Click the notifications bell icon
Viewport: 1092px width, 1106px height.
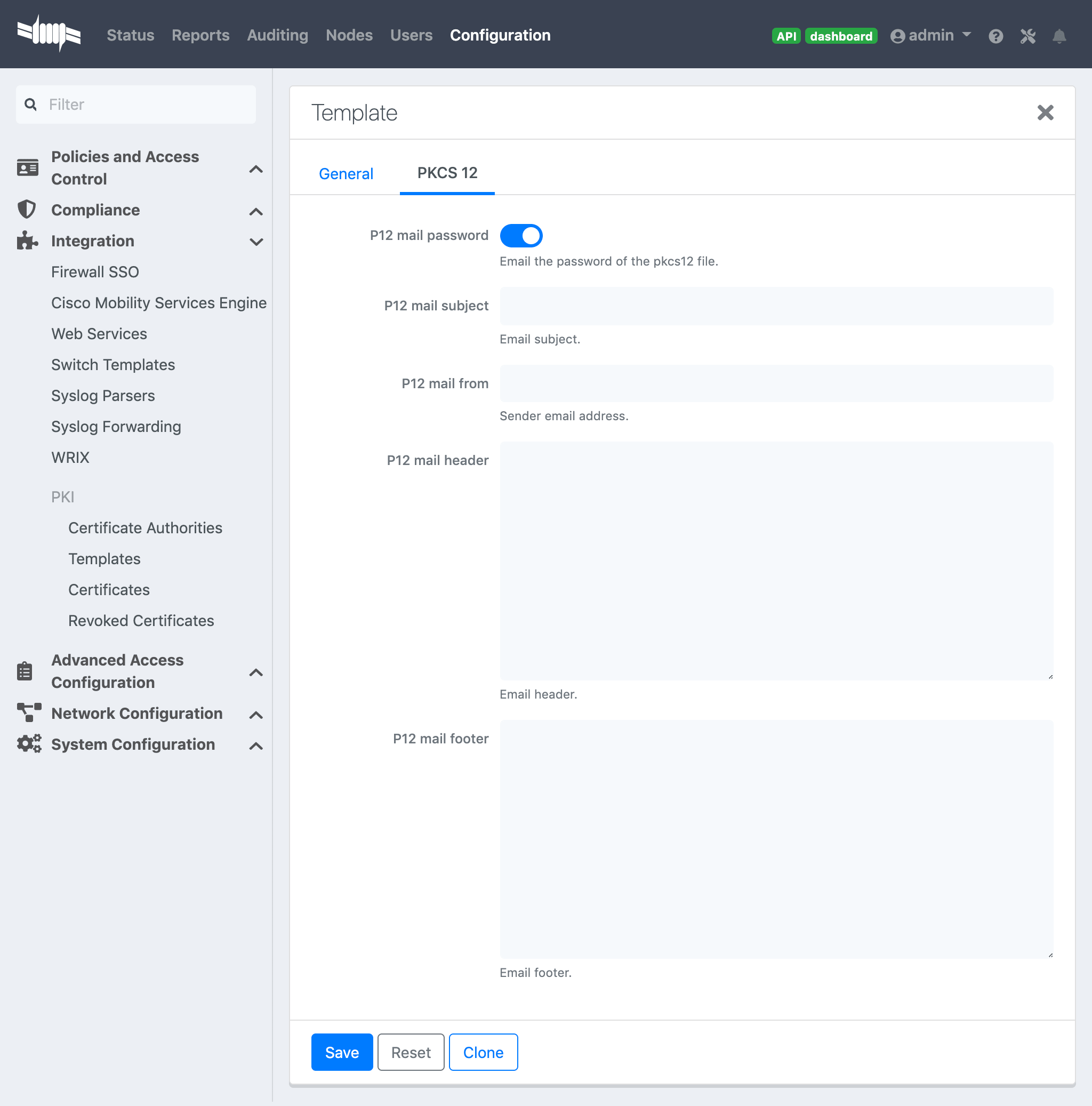point(1059,36)
